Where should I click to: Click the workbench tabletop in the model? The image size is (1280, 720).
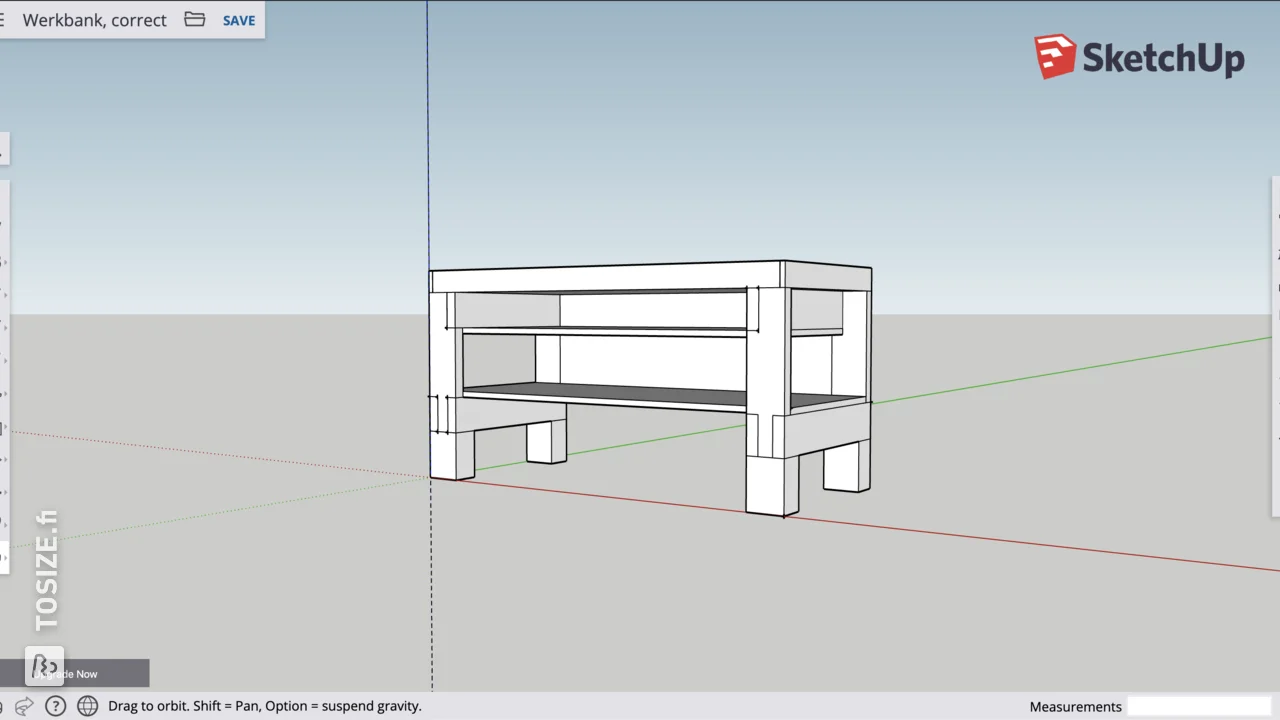[650, 275]
